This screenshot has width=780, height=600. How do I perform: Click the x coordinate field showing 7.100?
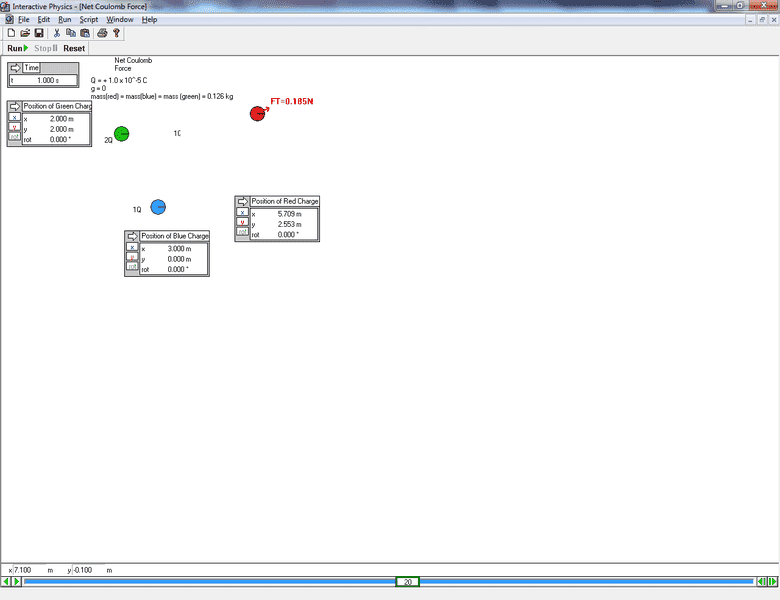pyautogui.click(x=29, y=570)
